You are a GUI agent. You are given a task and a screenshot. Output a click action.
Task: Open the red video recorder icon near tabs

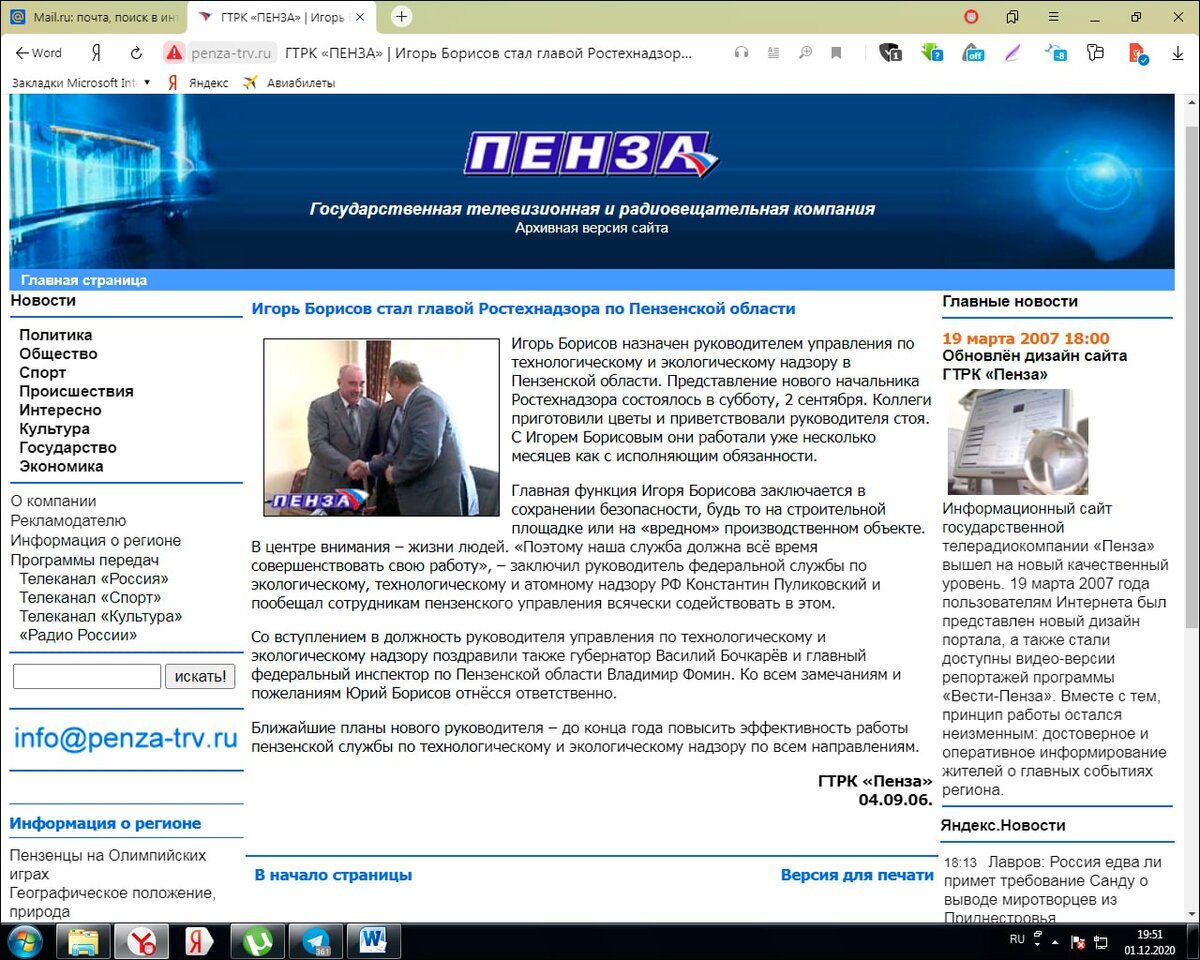point(971,18)
